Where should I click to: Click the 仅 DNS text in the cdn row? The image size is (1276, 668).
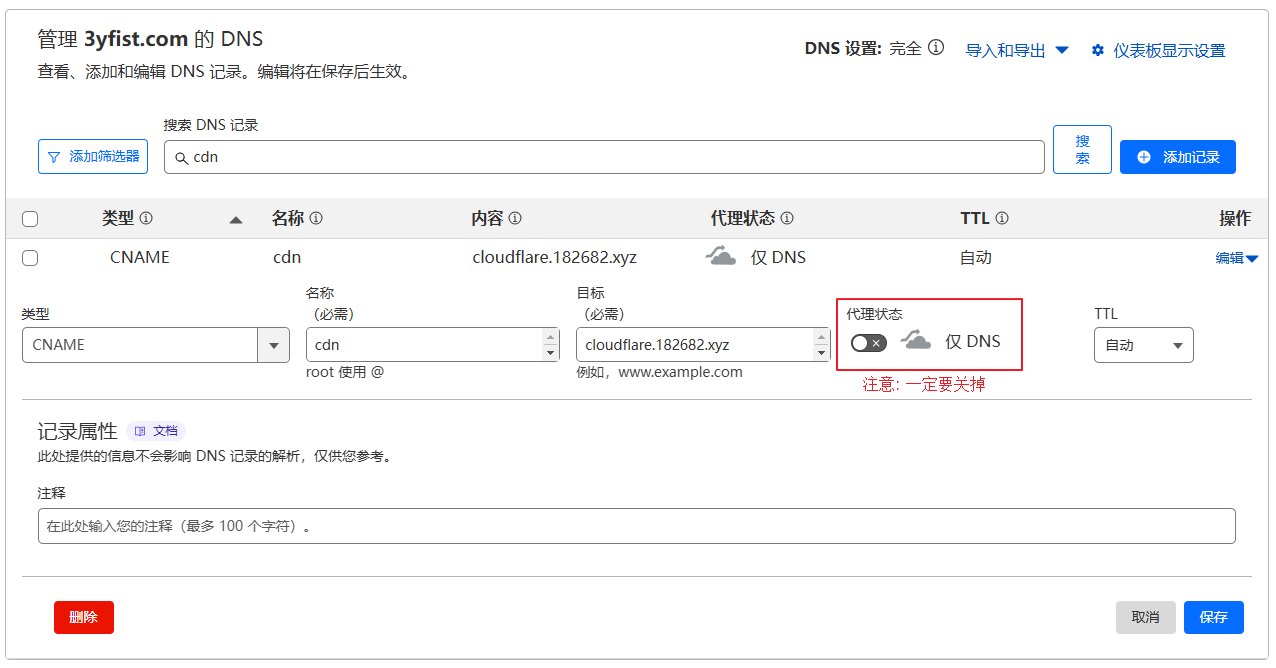pyautogui.click(x=778, y=257)
